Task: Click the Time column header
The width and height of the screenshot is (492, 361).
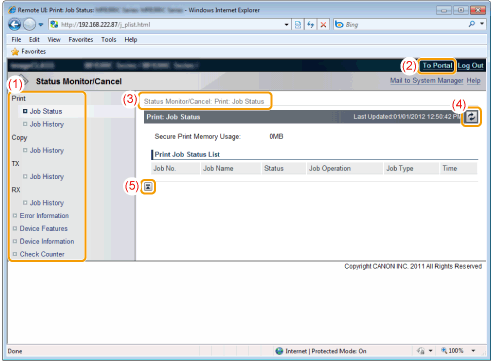Action: (x=459, y=168)
